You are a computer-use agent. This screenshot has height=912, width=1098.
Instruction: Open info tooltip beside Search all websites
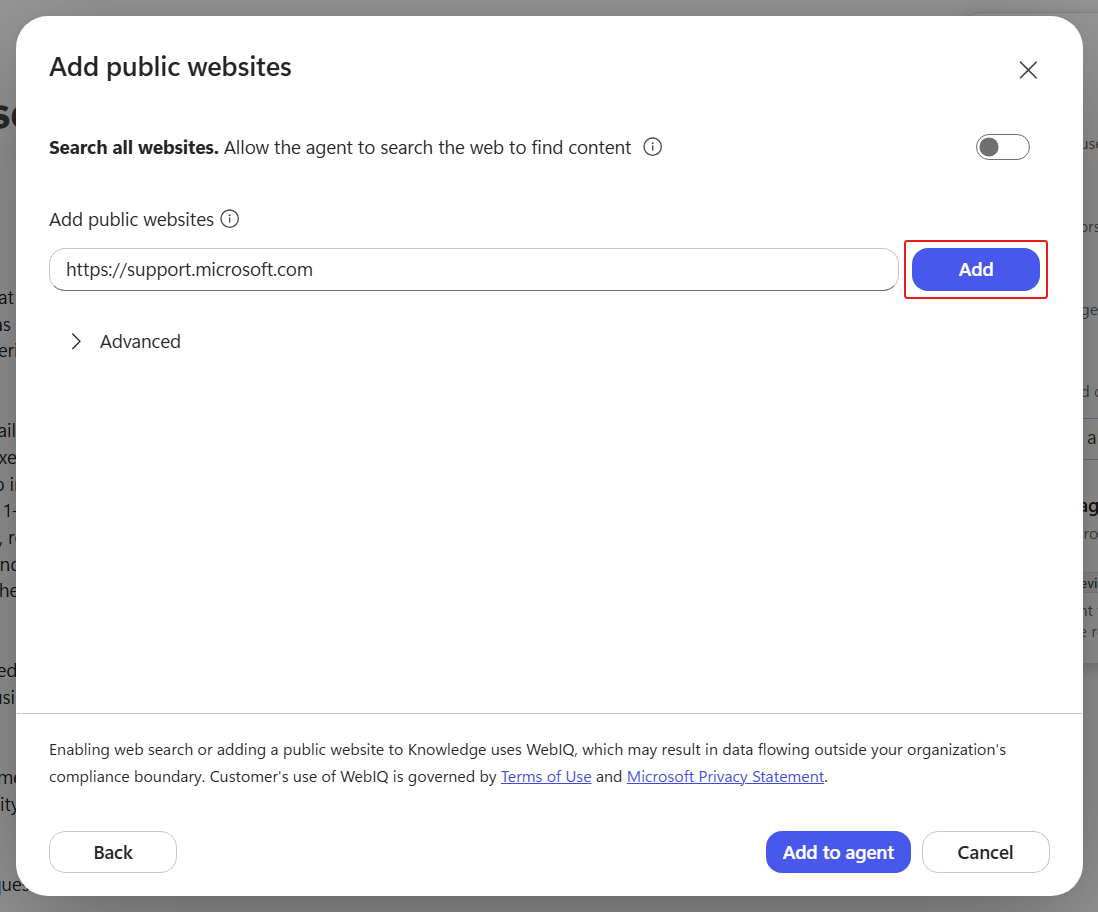pos(653,147)
